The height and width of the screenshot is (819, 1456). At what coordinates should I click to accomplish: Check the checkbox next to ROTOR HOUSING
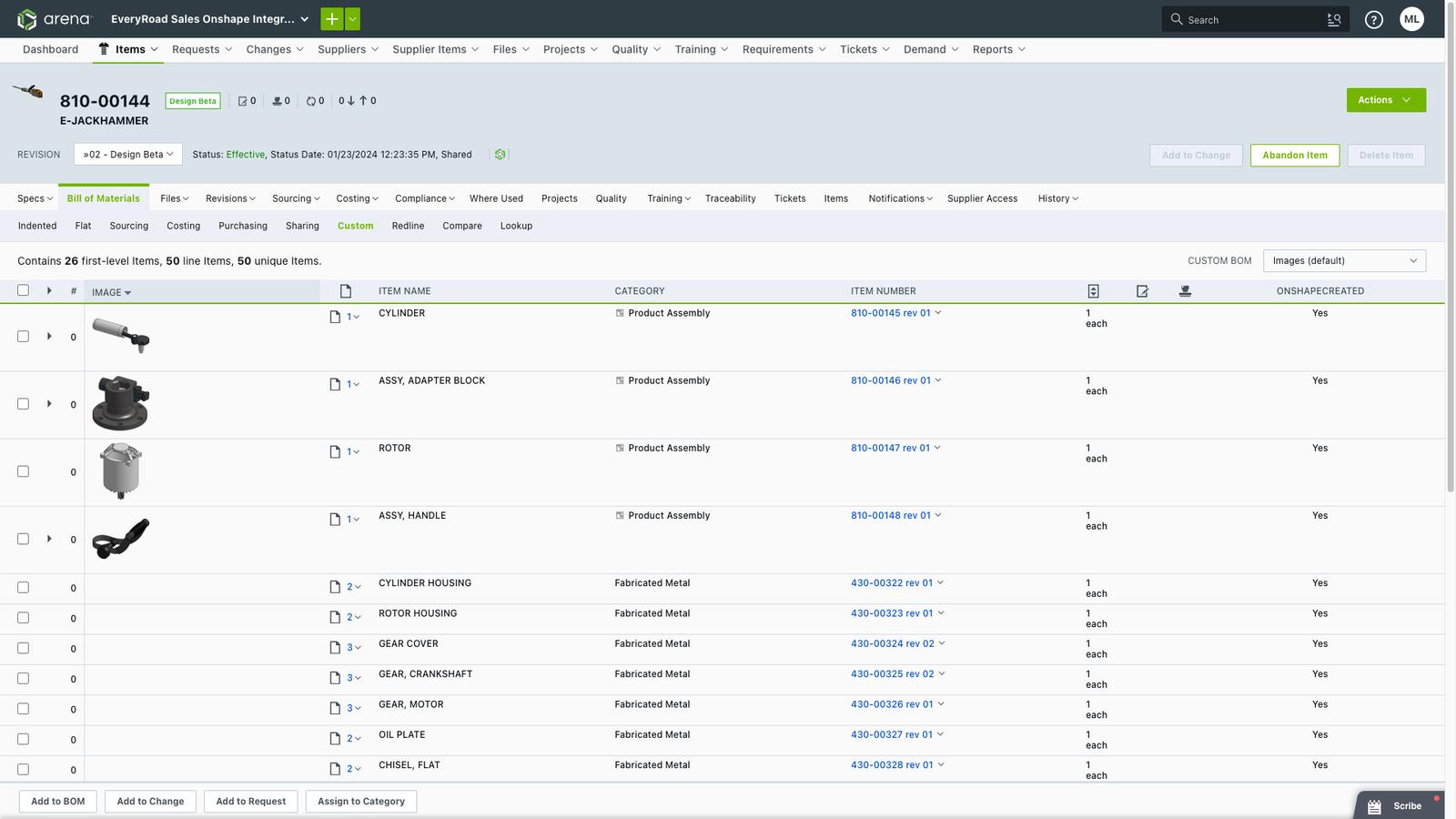tap(23, 617)
